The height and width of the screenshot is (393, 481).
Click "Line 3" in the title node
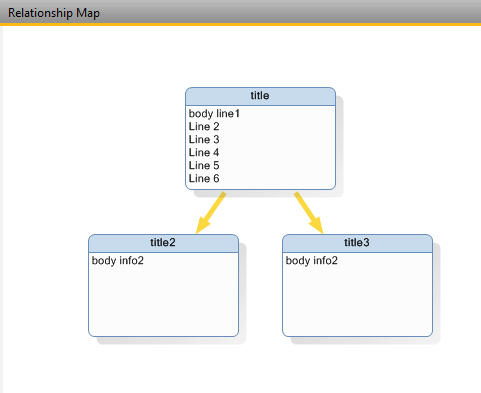[204, 140]
